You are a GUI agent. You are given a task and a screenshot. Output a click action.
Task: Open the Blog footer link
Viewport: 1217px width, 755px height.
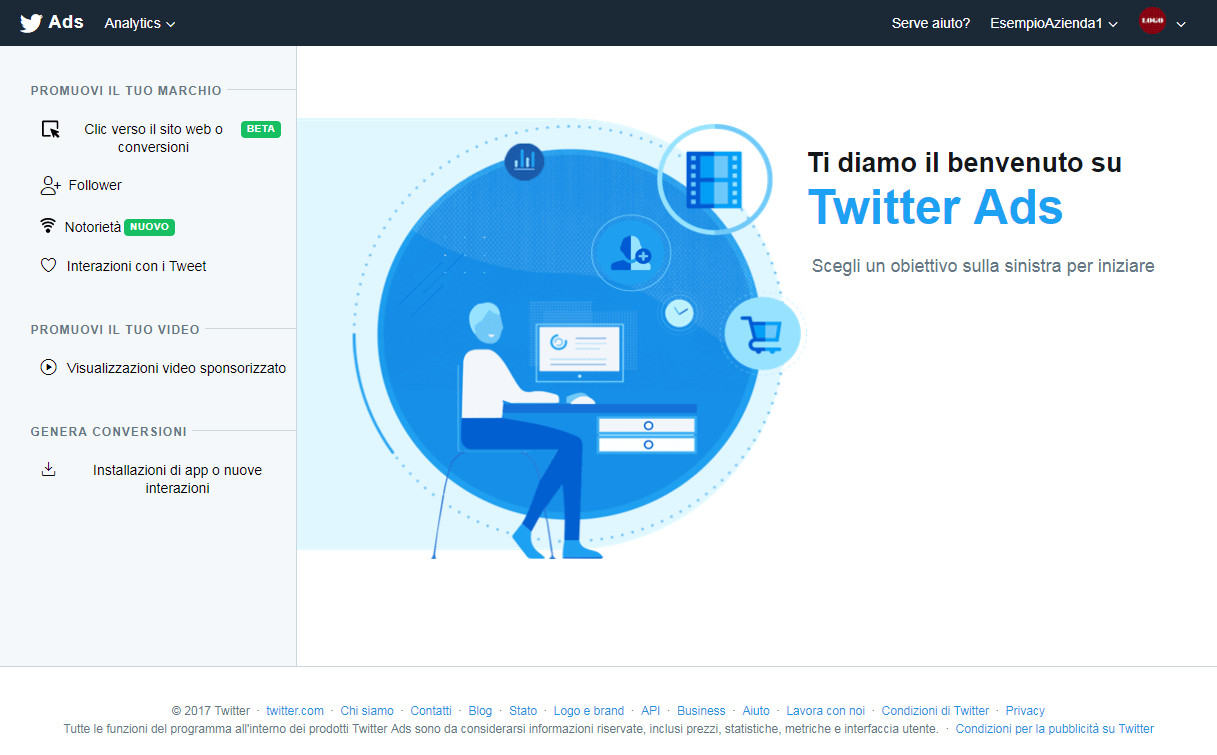click(480, 711)
